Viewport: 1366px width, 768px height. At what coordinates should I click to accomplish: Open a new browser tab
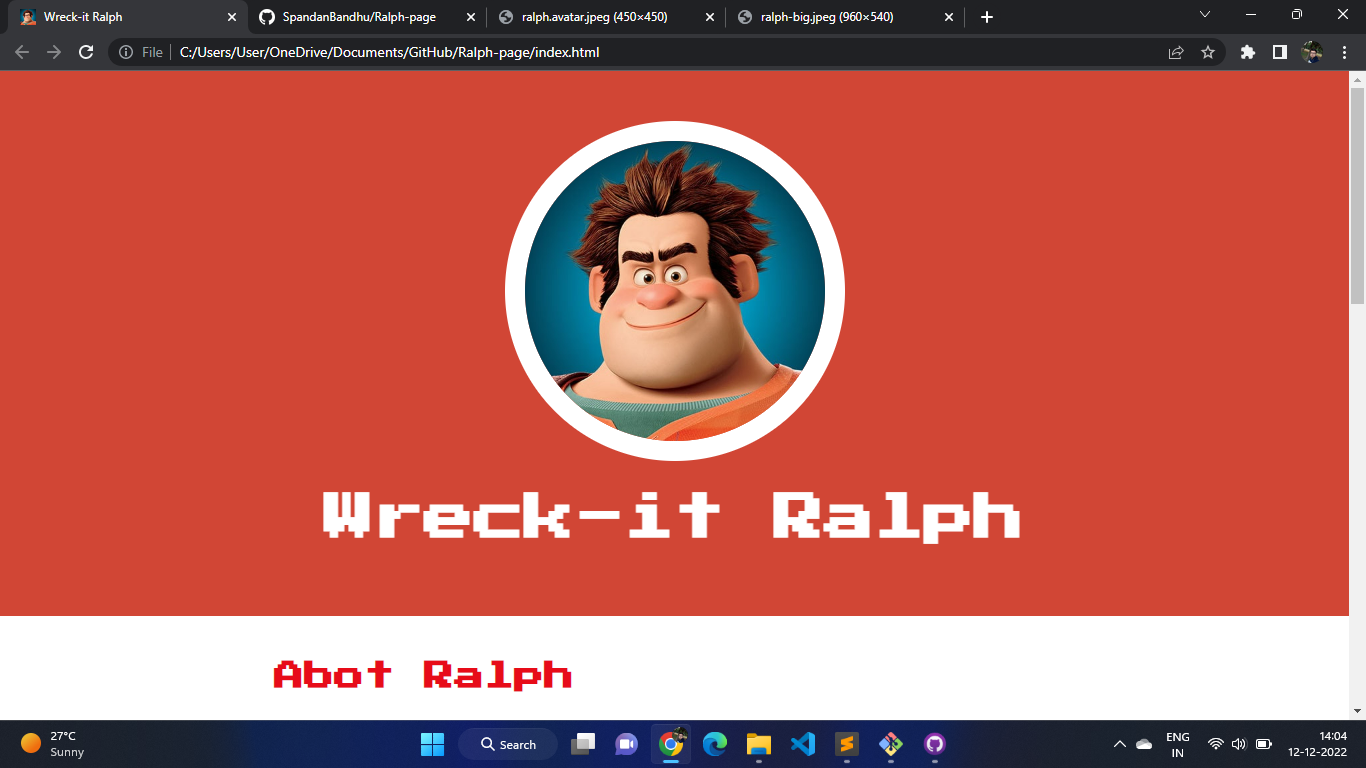point(986,17)
